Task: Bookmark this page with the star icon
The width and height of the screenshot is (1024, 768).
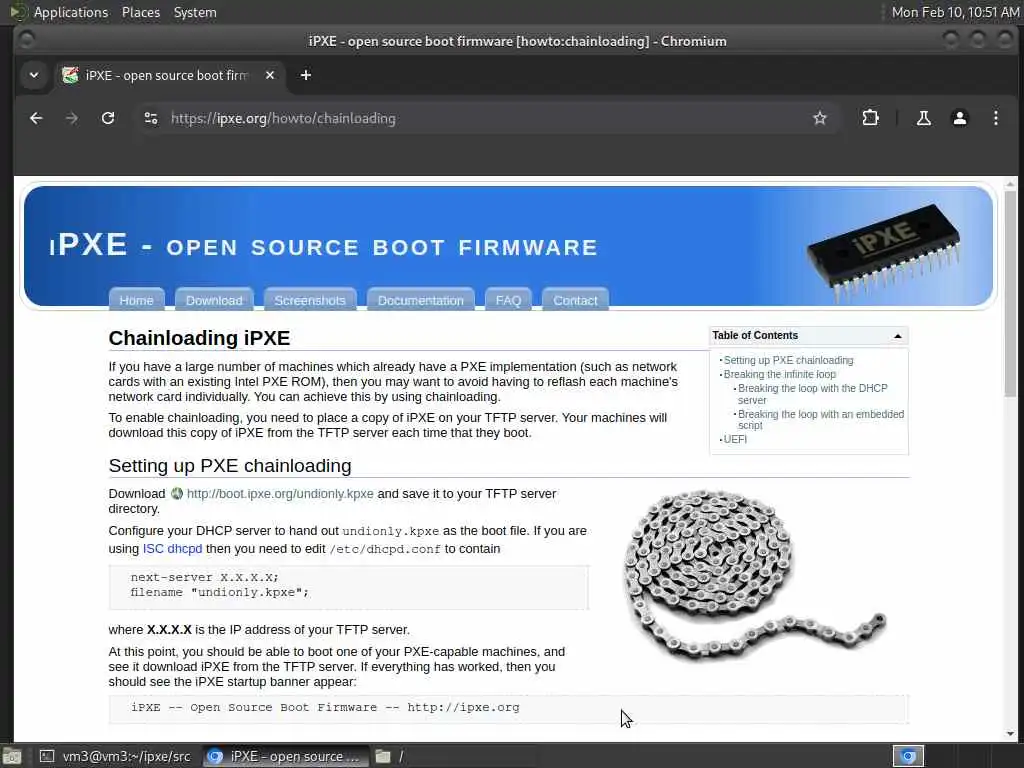Action: tap(820, 118)
